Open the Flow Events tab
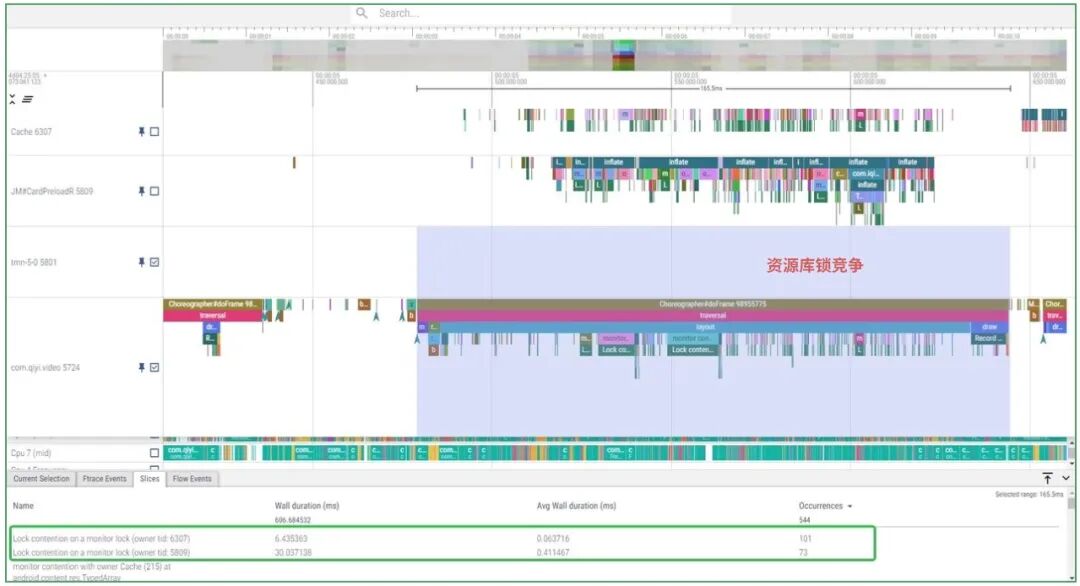Screen dimensions: 1080x586 click(x=192, y=479)
